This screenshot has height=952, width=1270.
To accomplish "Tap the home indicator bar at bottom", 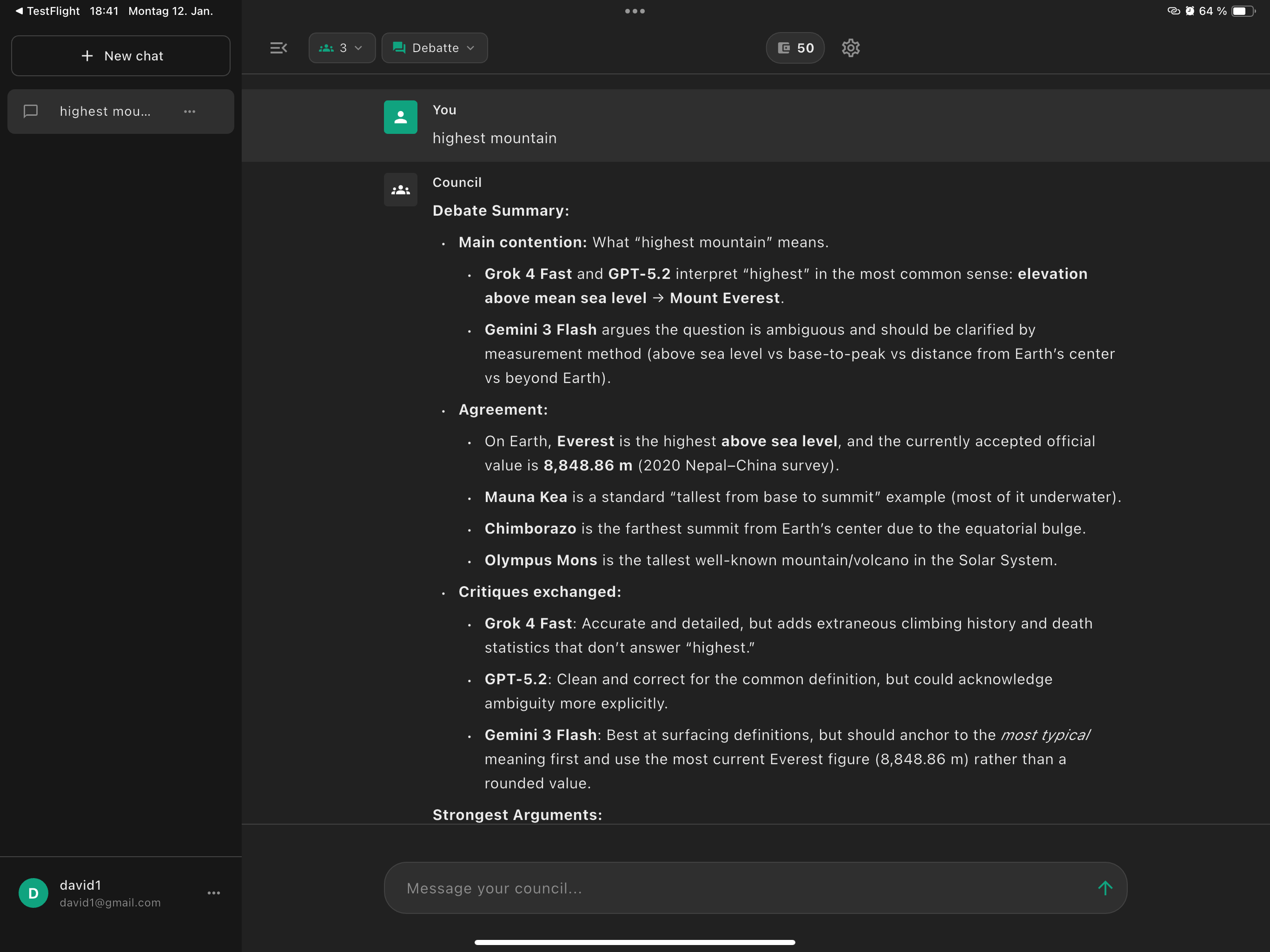I will [635, 942].
